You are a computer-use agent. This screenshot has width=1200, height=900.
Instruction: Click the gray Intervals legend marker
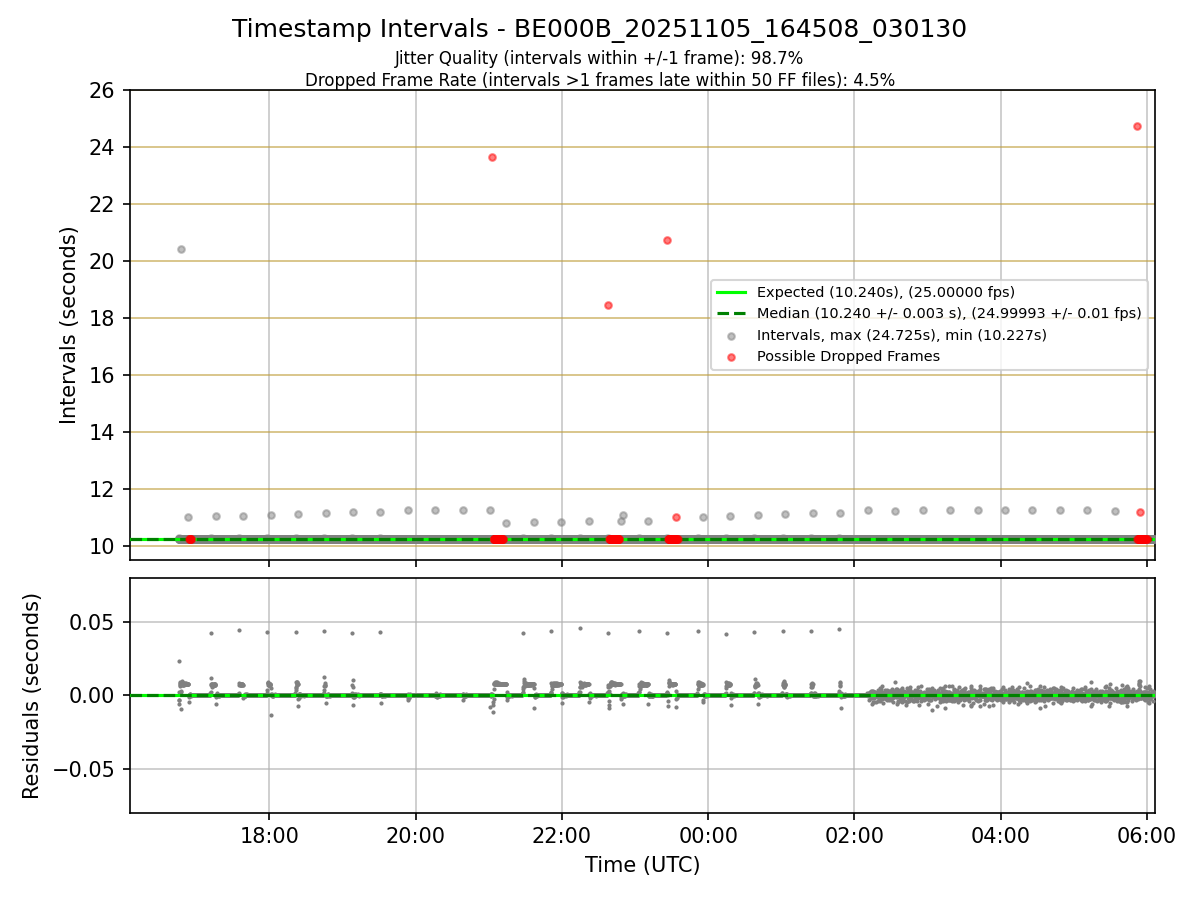click(733, 335)
